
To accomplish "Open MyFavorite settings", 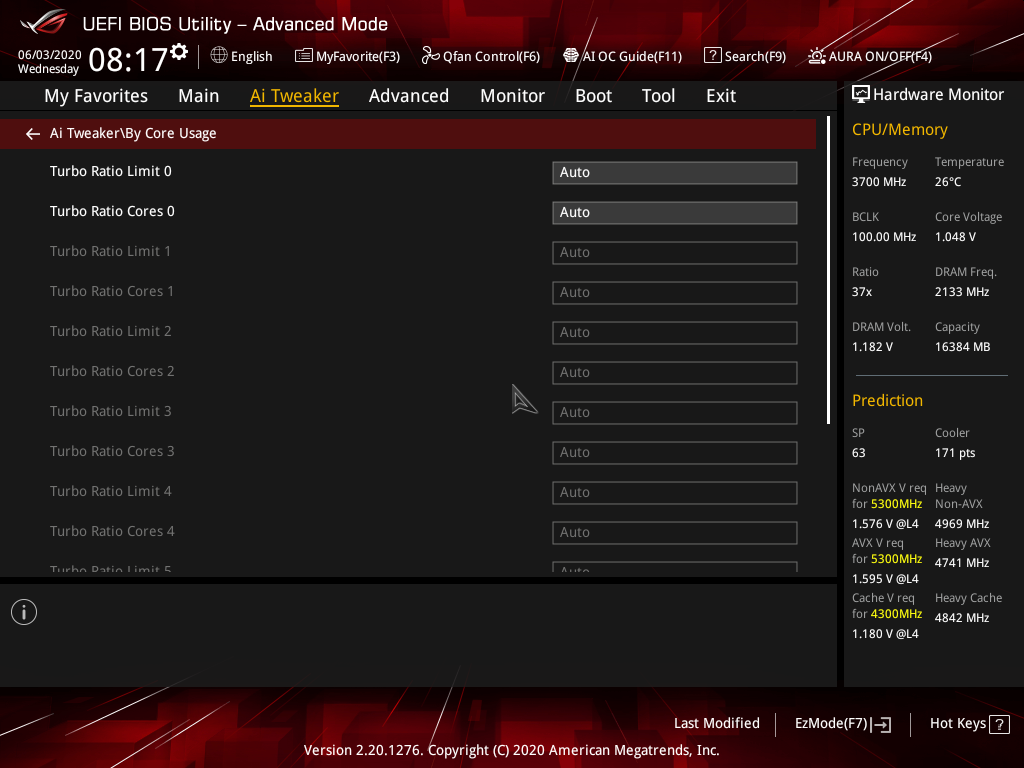I will pyautogui.click(x=347, y=56).
